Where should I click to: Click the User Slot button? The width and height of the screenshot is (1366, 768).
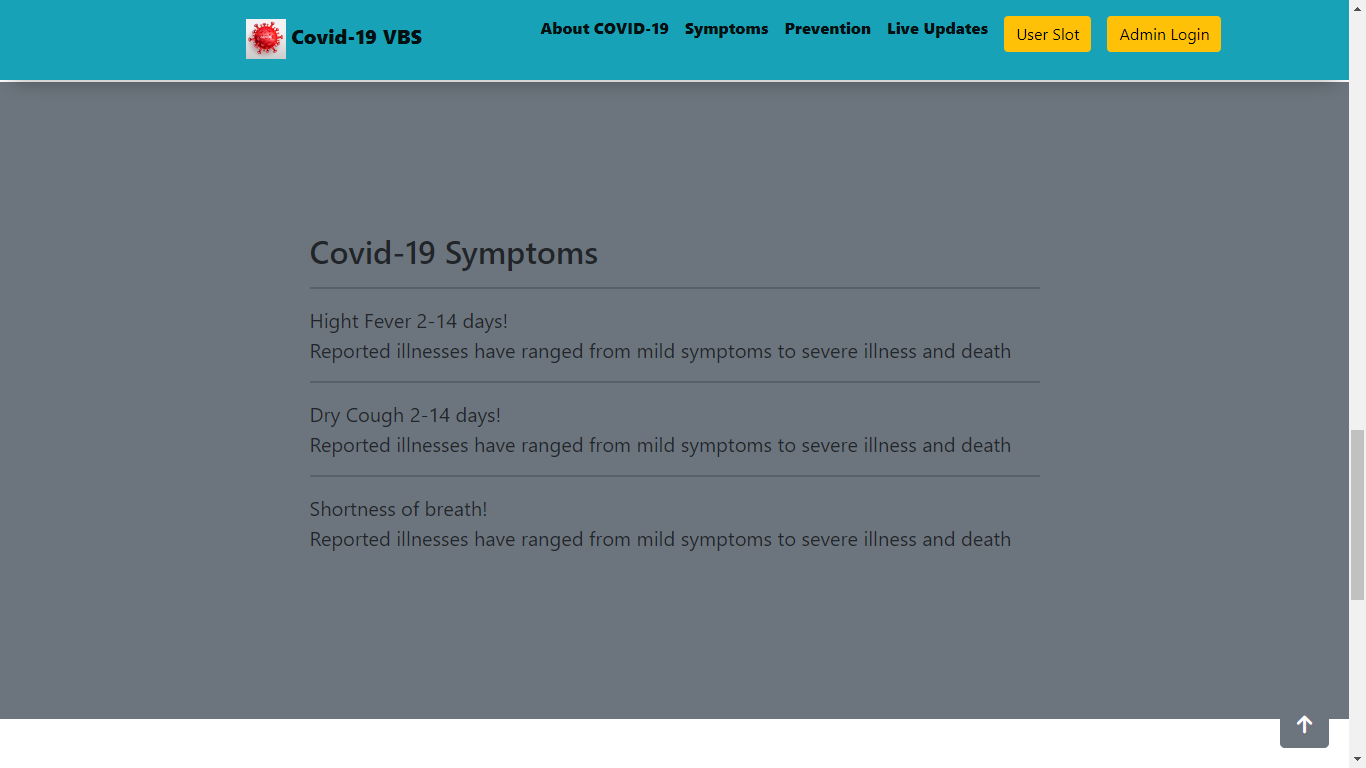[1047, 33]
